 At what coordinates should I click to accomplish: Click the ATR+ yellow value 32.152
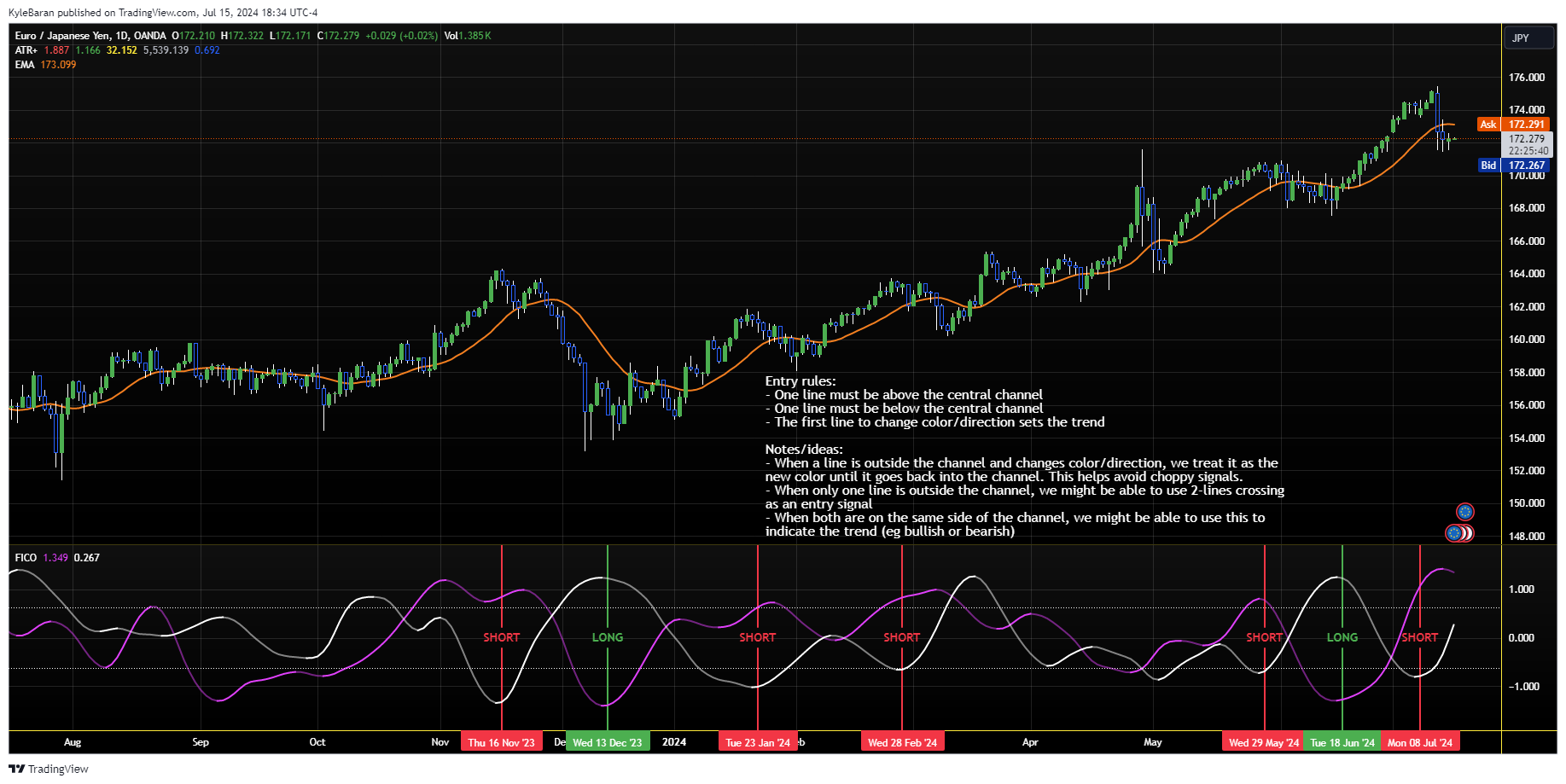pos(122,50)
